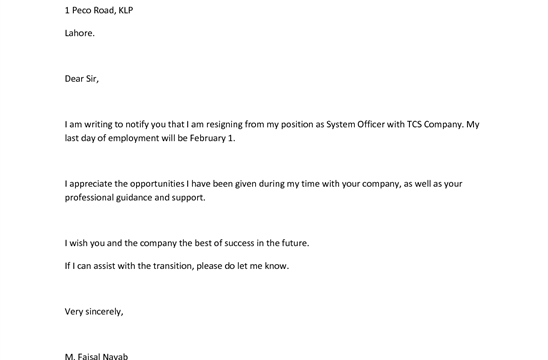Click the word 'opportunities' in second paragraph
548x360 pixels.
pos(157,184)
